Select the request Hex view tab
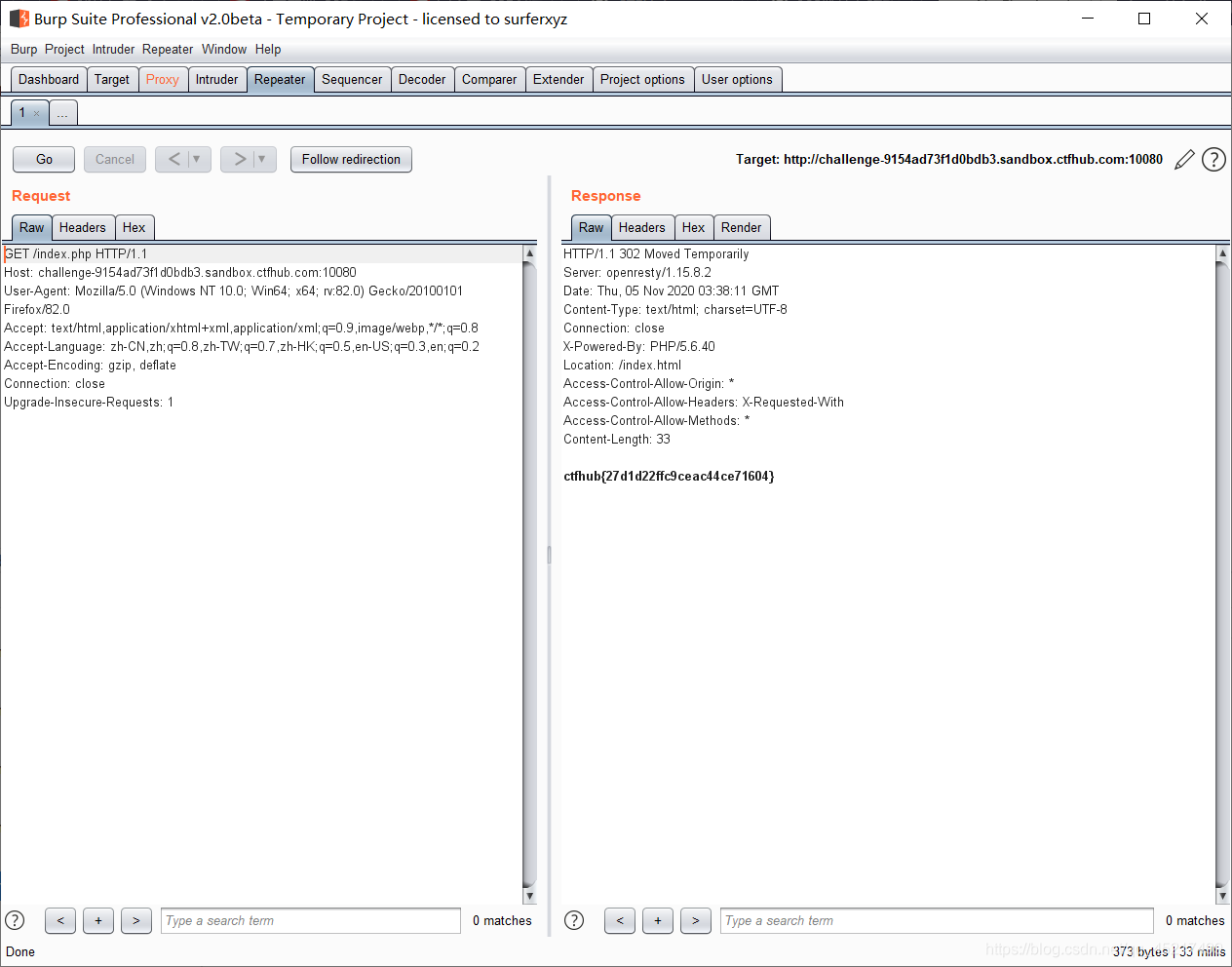Image resolution: width=1232 pixels, height=967 pixels. 135,228
